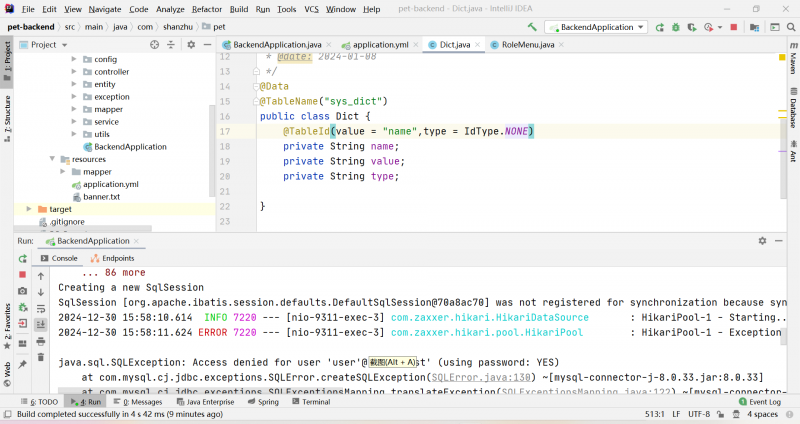Switch to application.yml editor tab
Image resolution: width=800 pixels, height=424 pixels.
click(x=380, y=45)
